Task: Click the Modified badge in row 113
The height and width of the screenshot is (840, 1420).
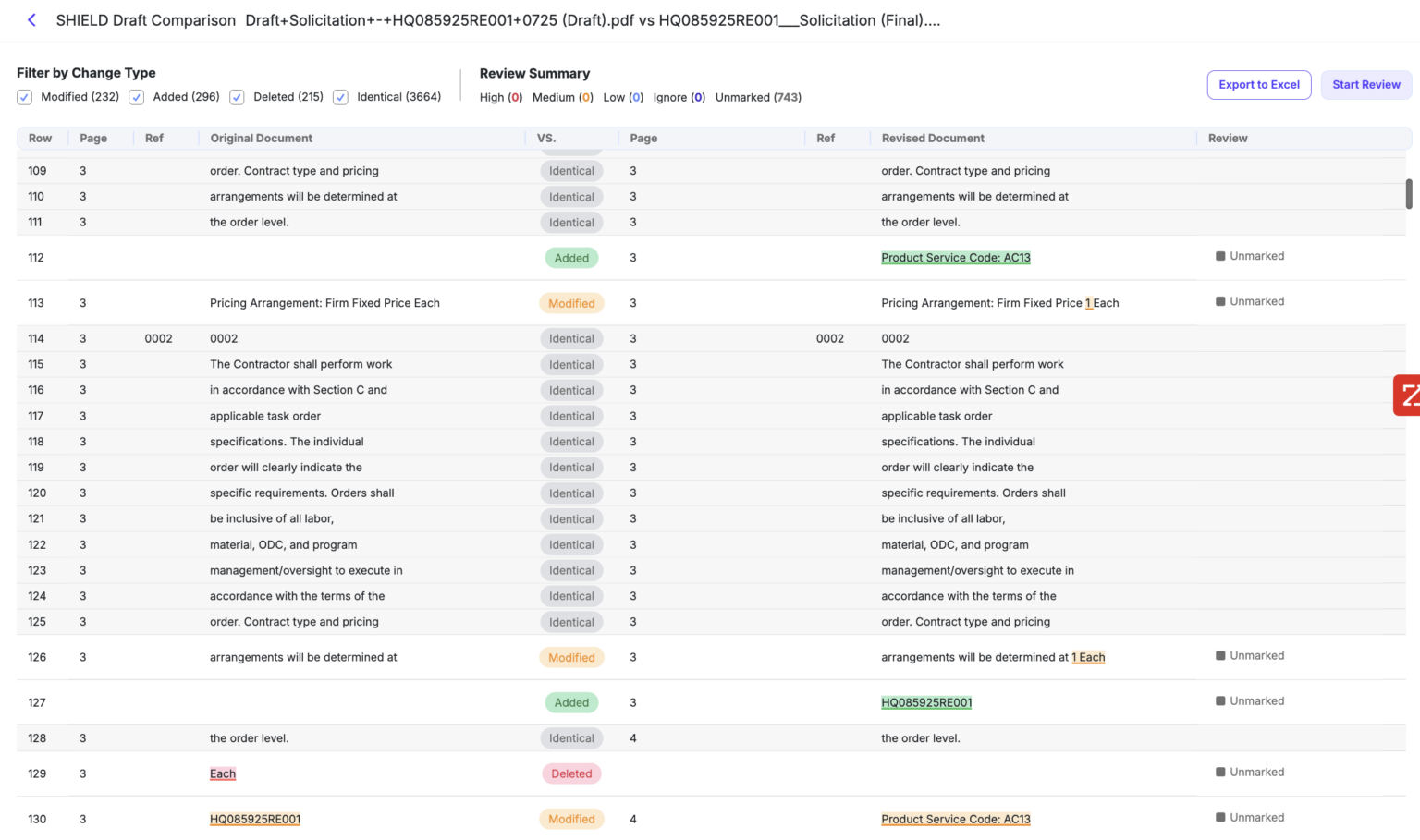Action: [571, 303]
